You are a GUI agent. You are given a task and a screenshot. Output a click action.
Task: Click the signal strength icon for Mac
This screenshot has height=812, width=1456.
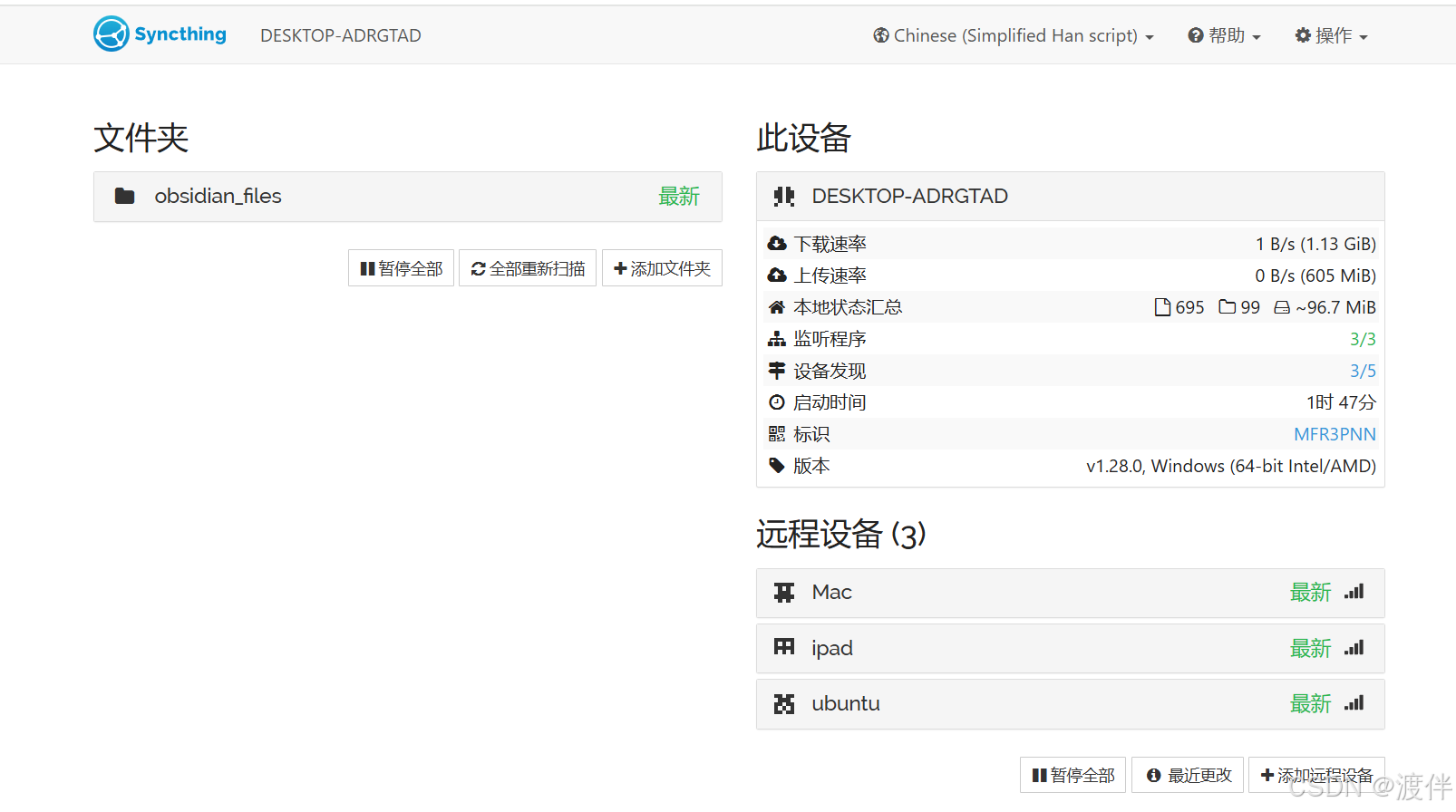1354,592
